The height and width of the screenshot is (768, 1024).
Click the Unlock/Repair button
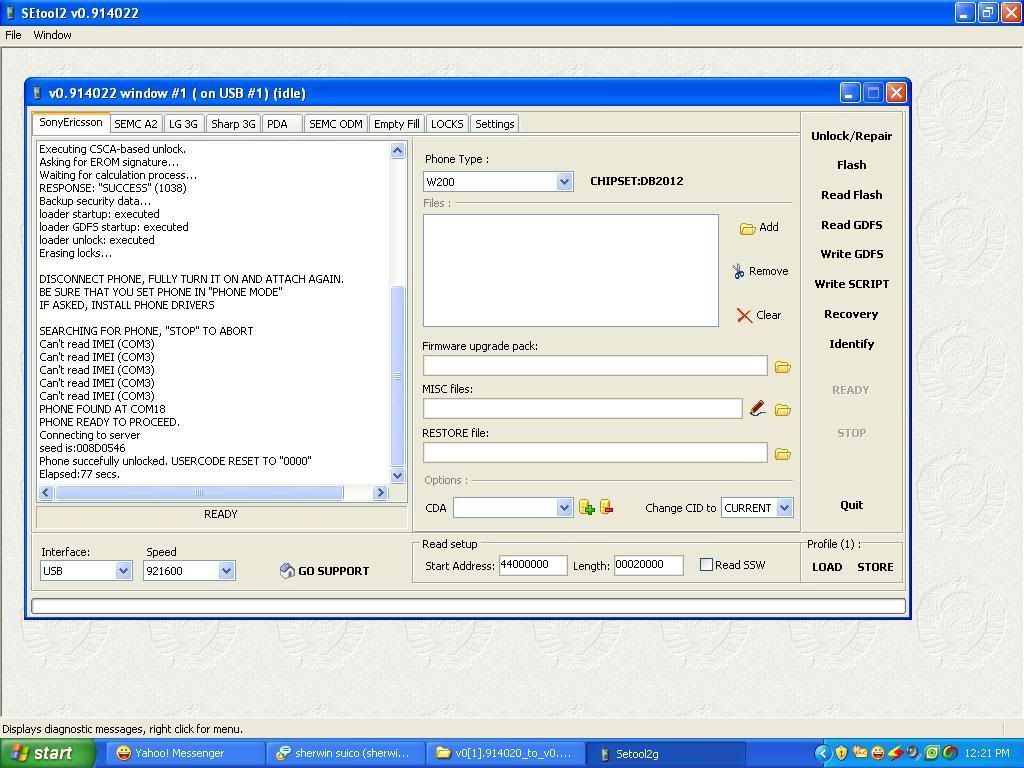851,136
